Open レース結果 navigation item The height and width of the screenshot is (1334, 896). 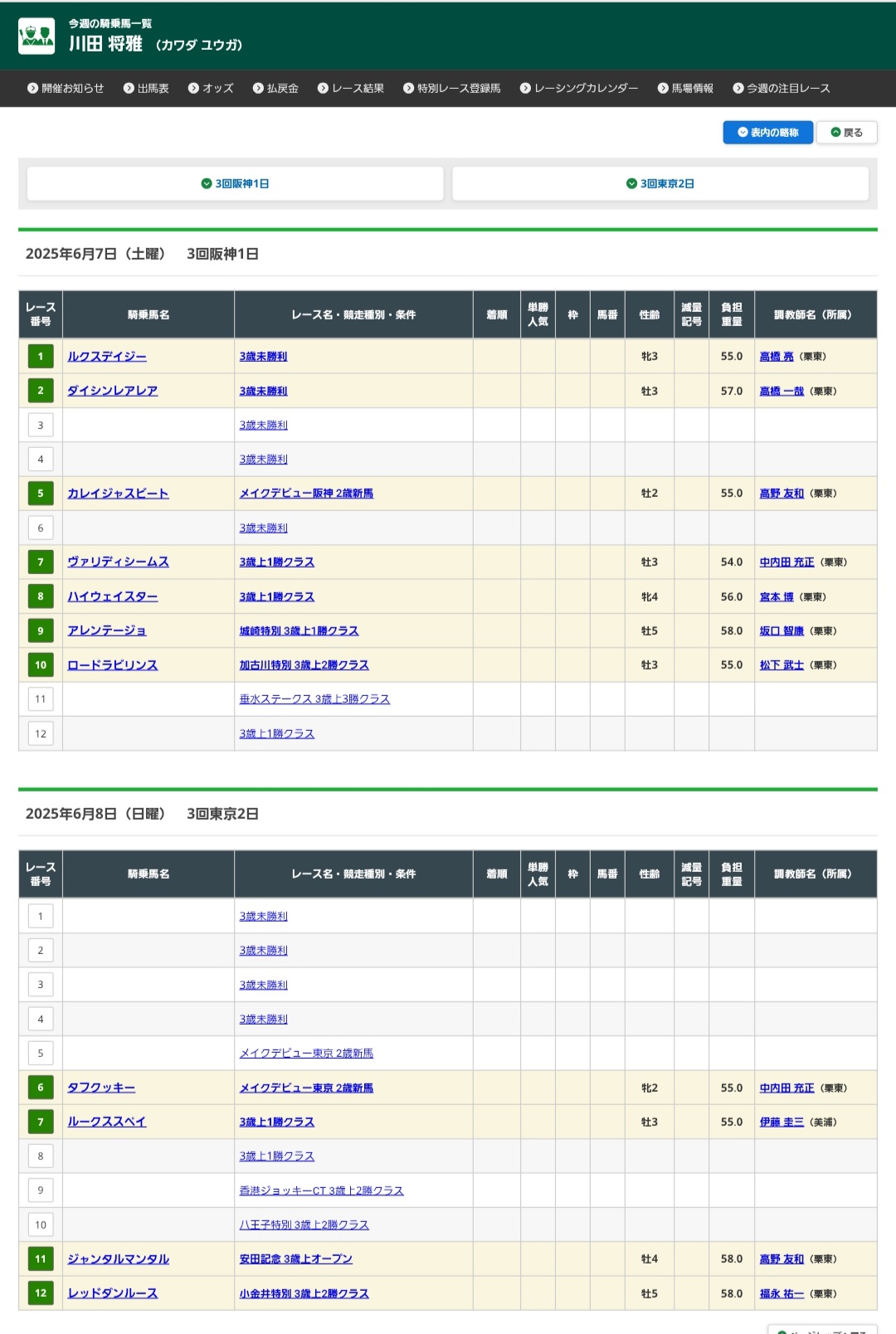click(351, 88)
